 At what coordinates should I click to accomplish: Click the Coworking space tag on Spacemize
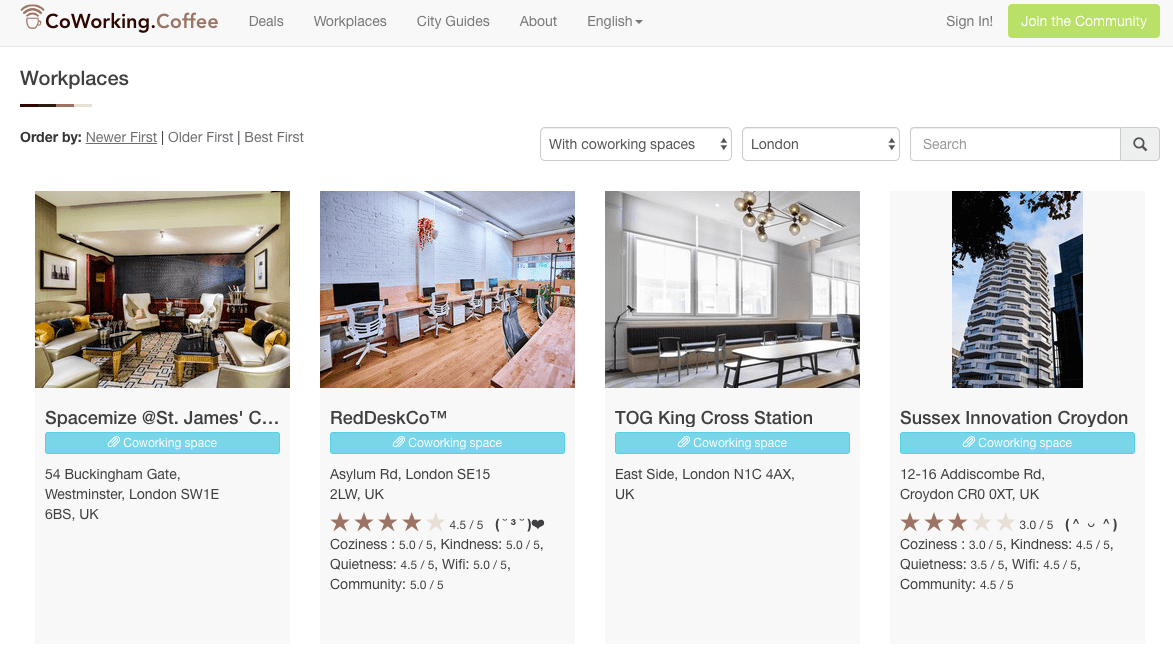click(x=162, y=443)
